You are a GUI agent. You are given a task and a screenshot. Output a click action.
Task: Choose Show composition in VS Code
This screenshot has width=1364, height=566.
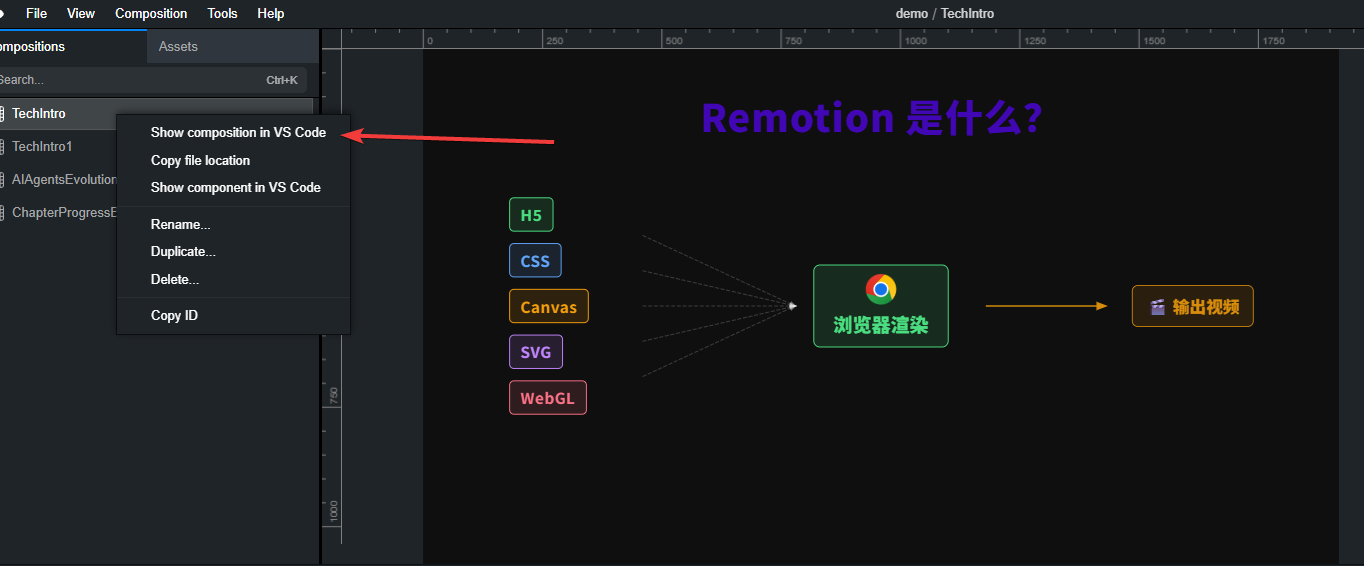(x=238, y=133)
